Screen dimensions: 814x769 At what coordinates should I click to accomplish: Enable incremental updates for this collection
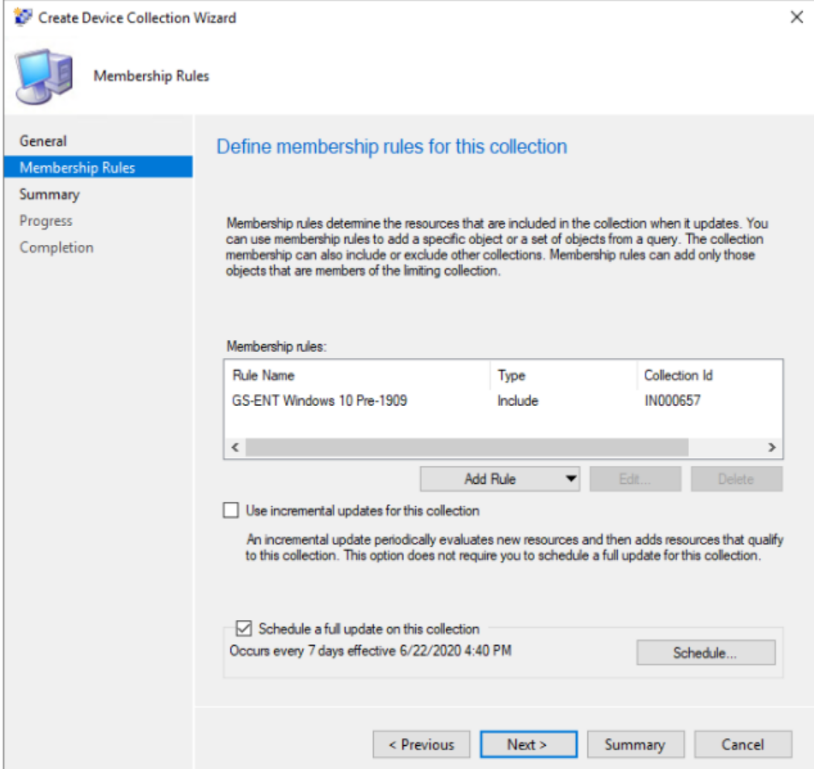[x=231, y=510]
